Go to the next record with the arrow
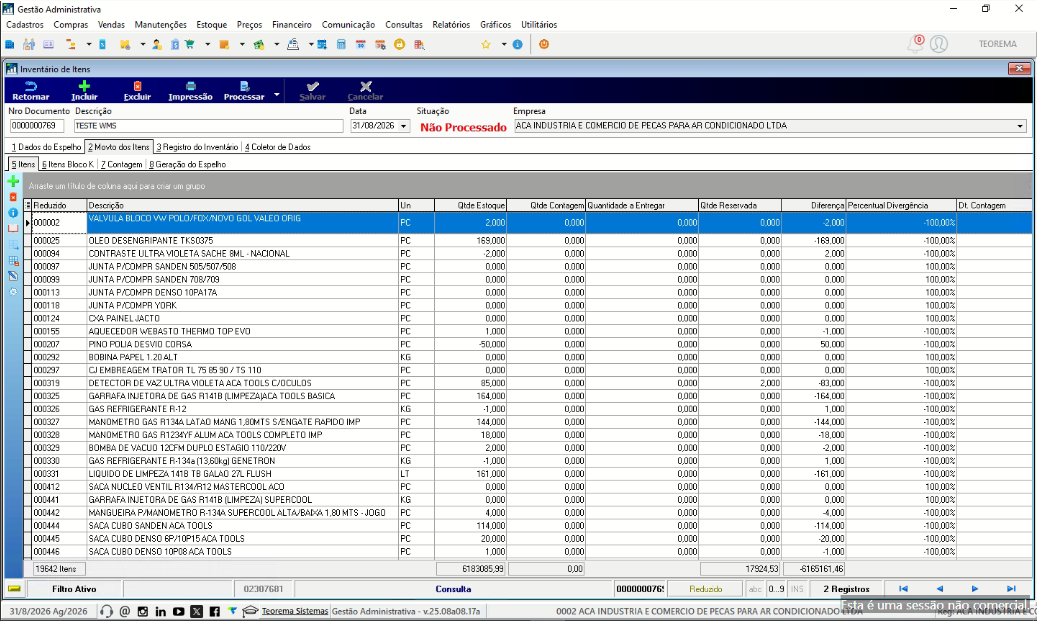The height and width of the screenshot is (621, 1037). click(x=975, y=589)
